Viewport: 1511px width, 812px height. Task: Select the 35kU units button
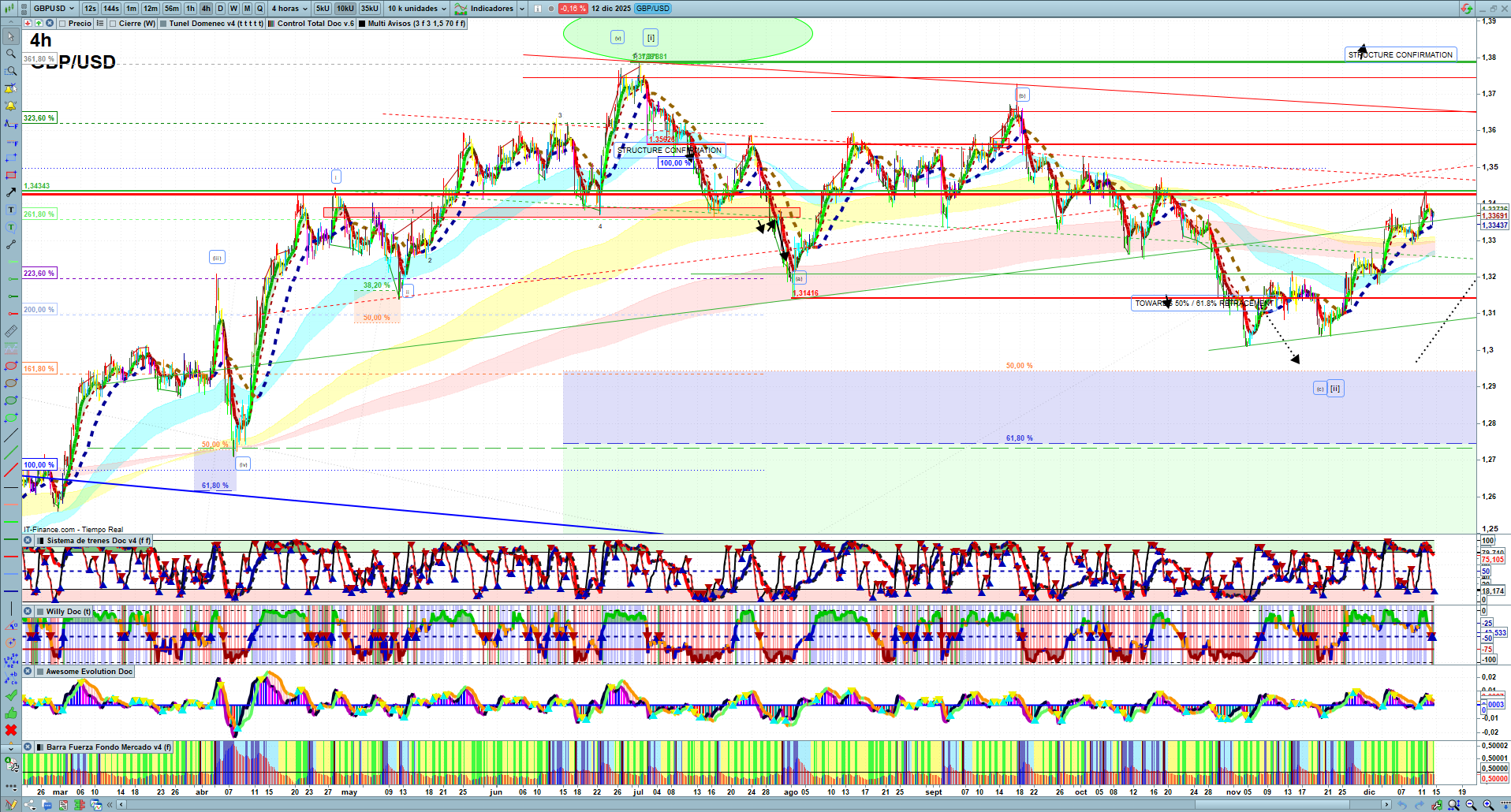(369, 9)
